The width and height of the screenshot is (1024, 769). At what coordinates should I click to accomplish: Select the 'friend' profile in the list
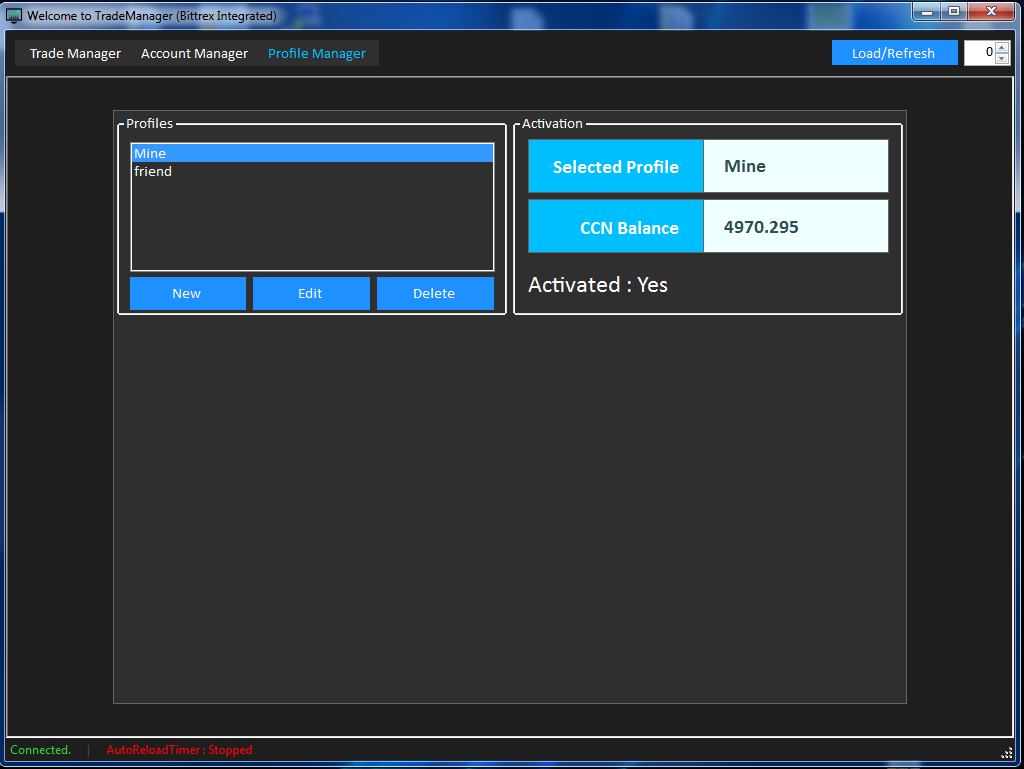[x=312, y=171]
